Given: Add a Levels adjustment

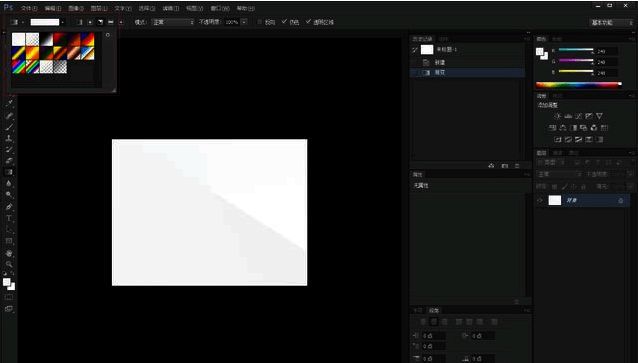Looking at the screenshot, I should pos(568,116).
